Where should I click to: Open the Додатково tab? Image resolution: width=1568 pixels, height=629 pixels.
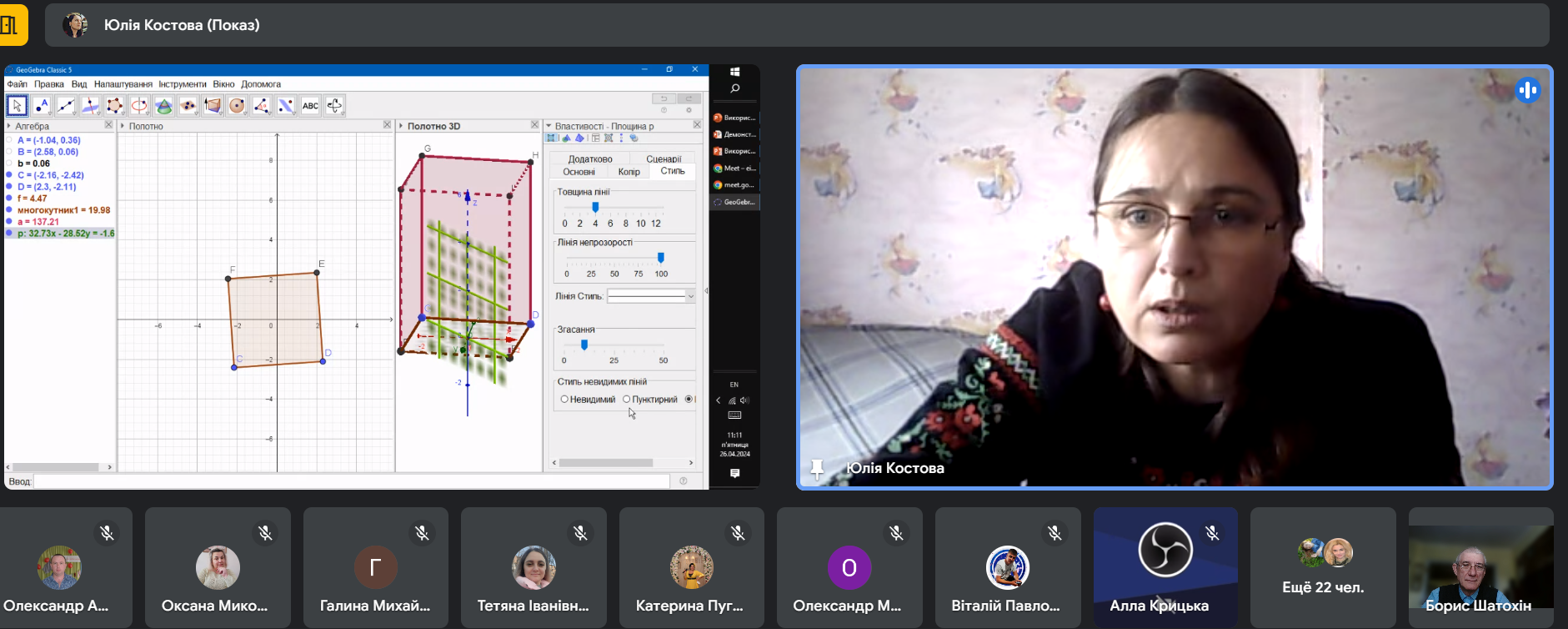pyautogui.click(x=590, y=159)
